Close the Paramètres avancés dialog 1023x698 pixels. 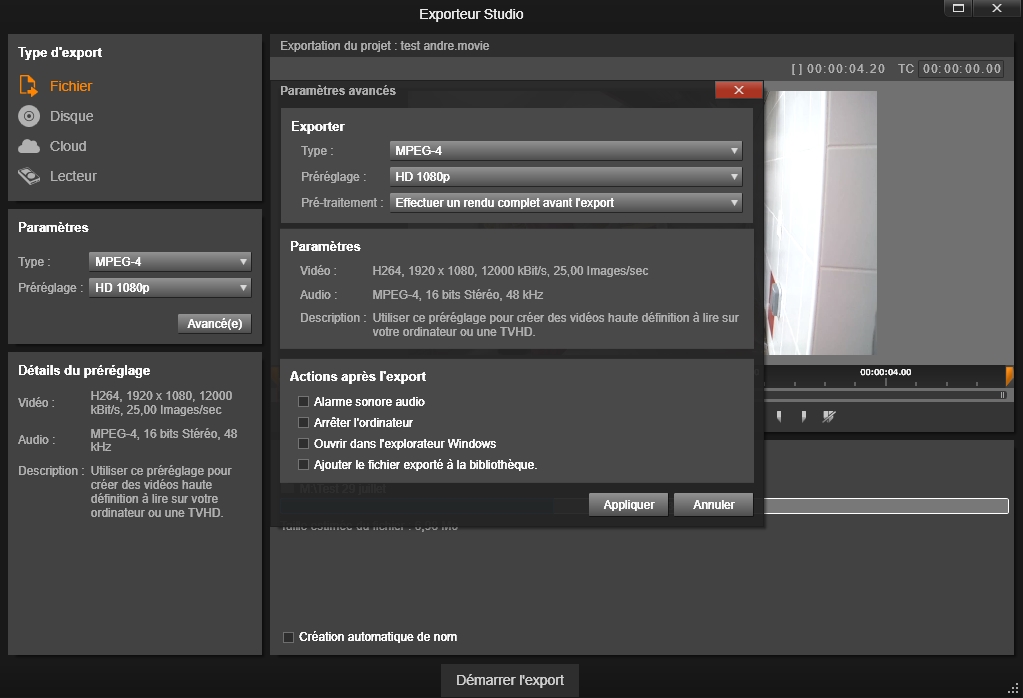[x=739, y=90]
